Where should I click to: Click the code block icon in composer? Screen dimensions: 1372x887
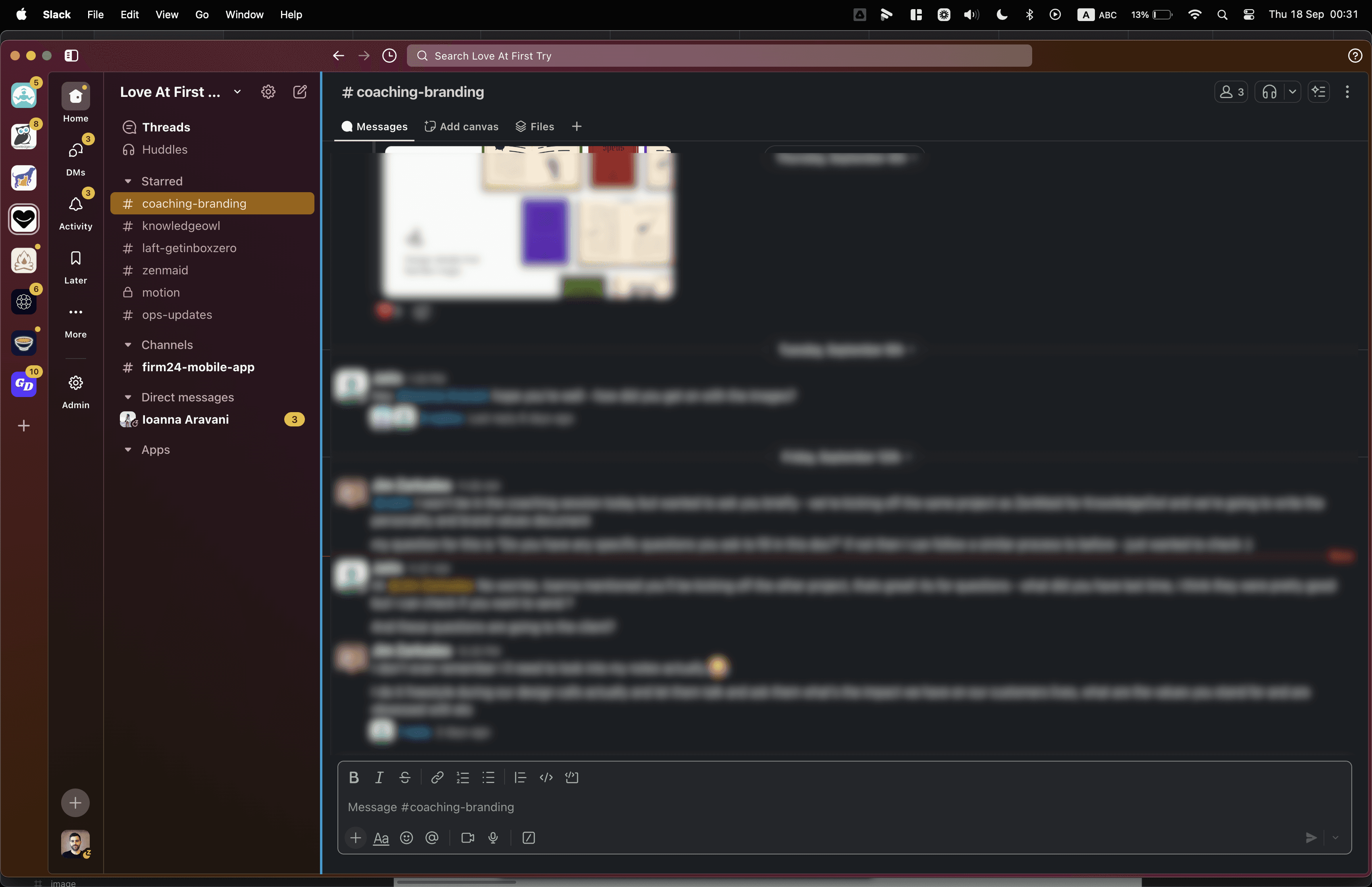[571, 777]
